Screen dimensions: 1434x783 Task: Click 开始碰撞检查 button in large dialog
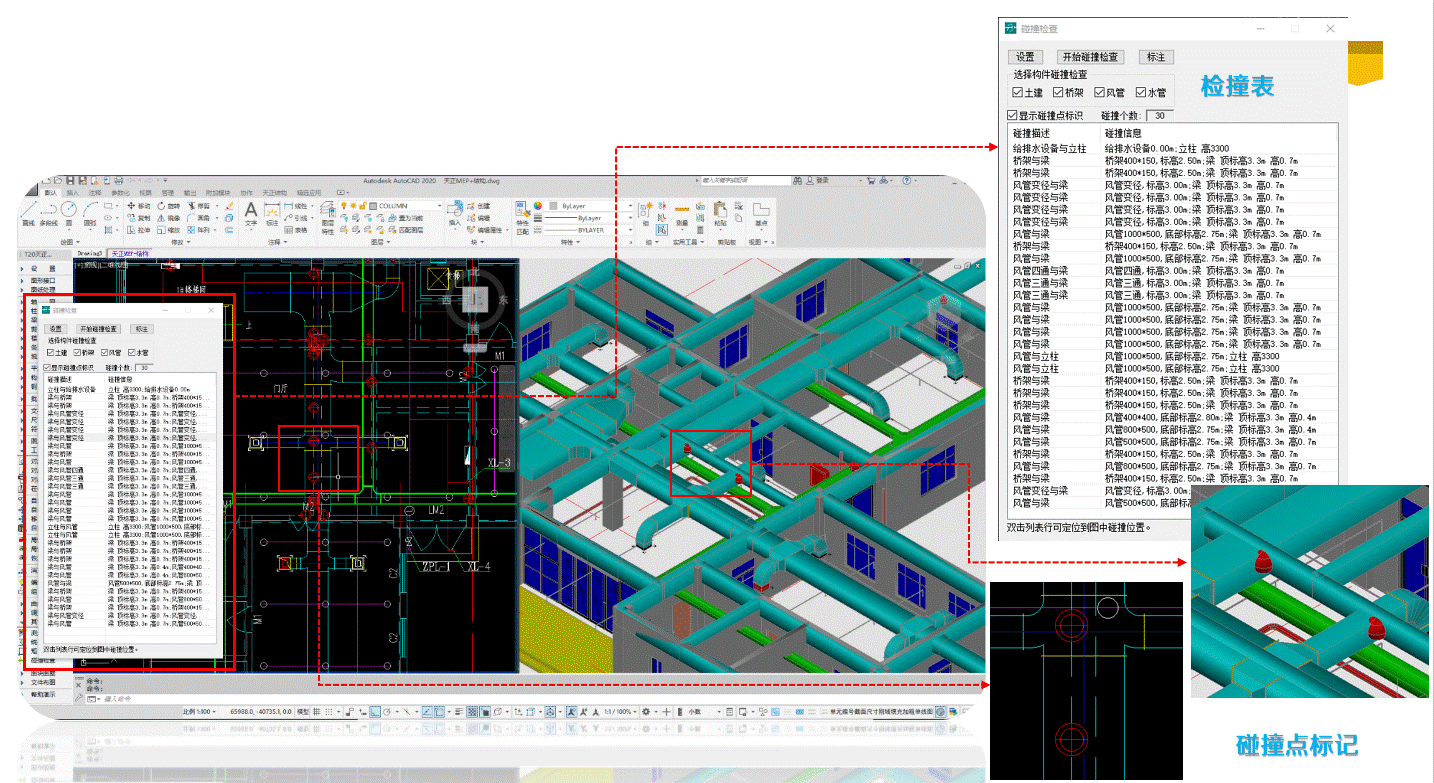click(x=1091, y=57)
